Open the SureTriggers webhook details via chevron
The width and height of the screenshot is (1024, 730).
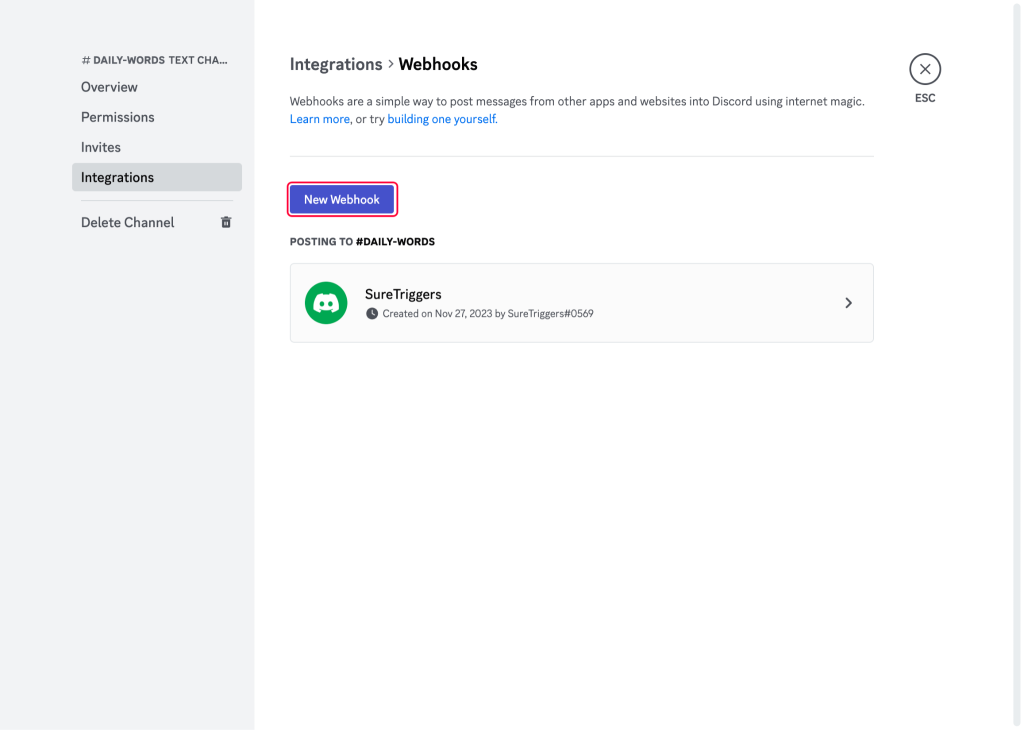click(848, 302)
